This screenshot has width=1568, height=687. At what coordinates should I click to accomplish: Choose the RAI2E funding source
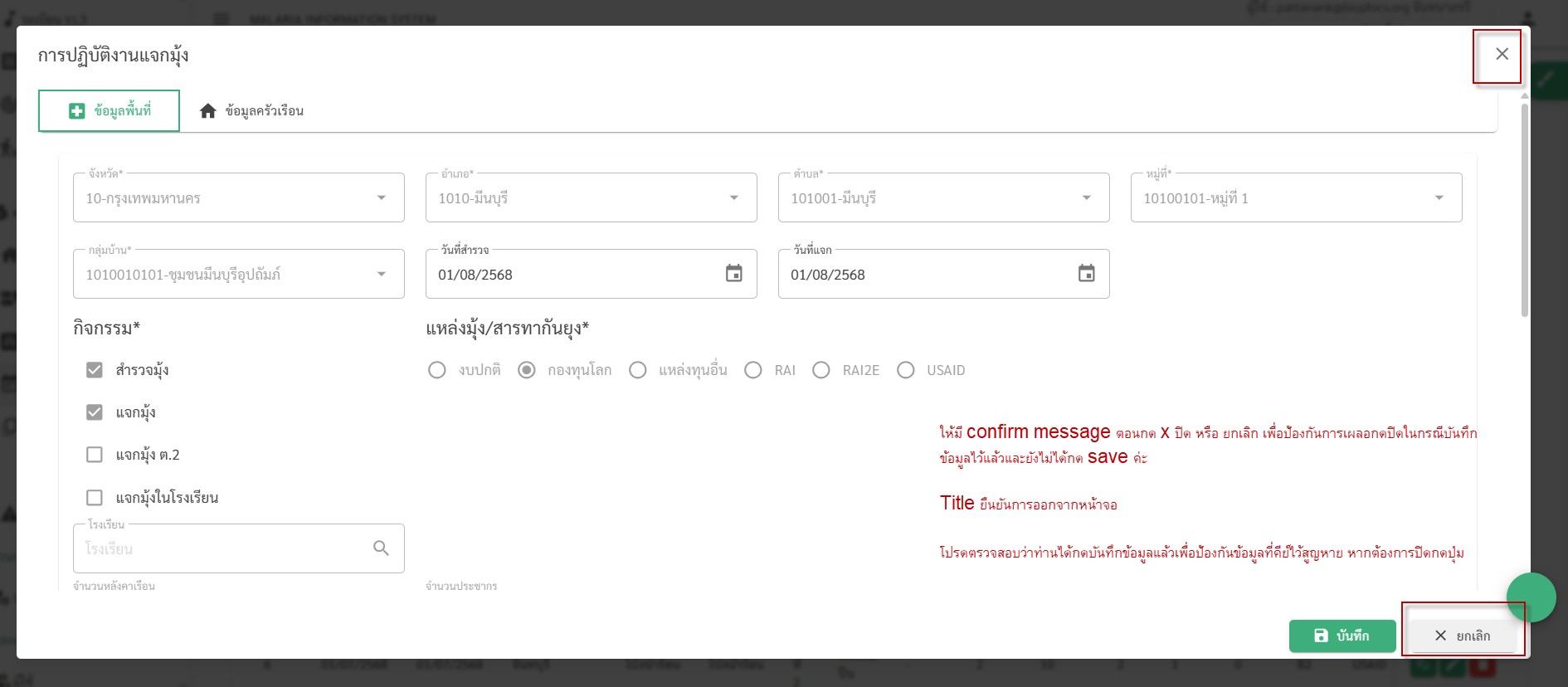(x=821, y=370)
